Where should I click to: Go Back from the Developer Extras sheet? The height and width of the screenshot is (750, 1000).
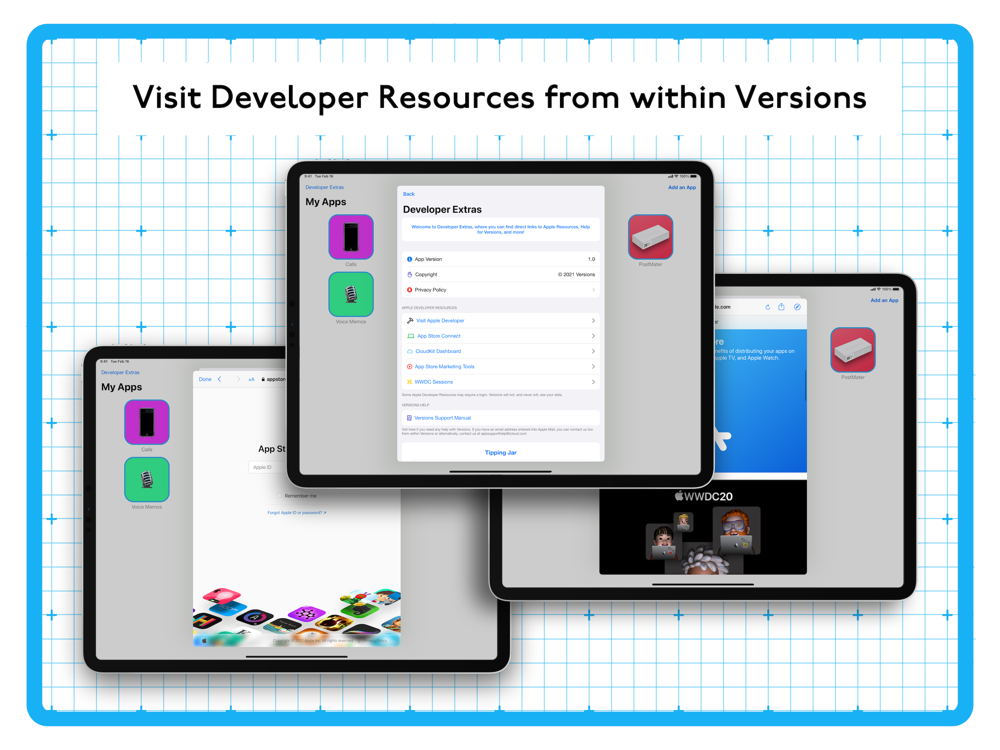click(x=409, y=194)
